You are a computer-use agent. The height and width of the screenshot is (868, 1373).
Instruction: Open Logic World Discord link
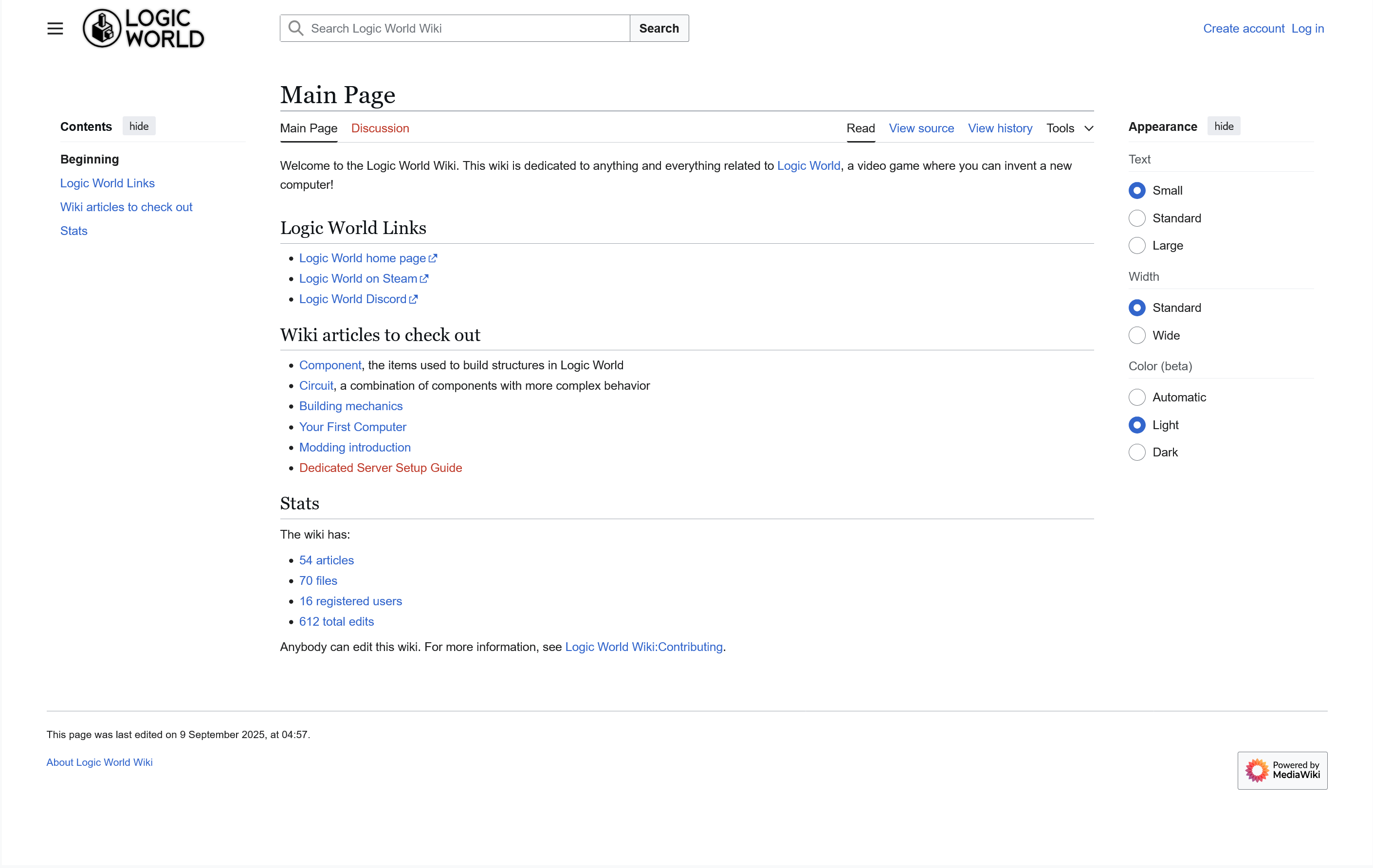click(x=358, y=299)
